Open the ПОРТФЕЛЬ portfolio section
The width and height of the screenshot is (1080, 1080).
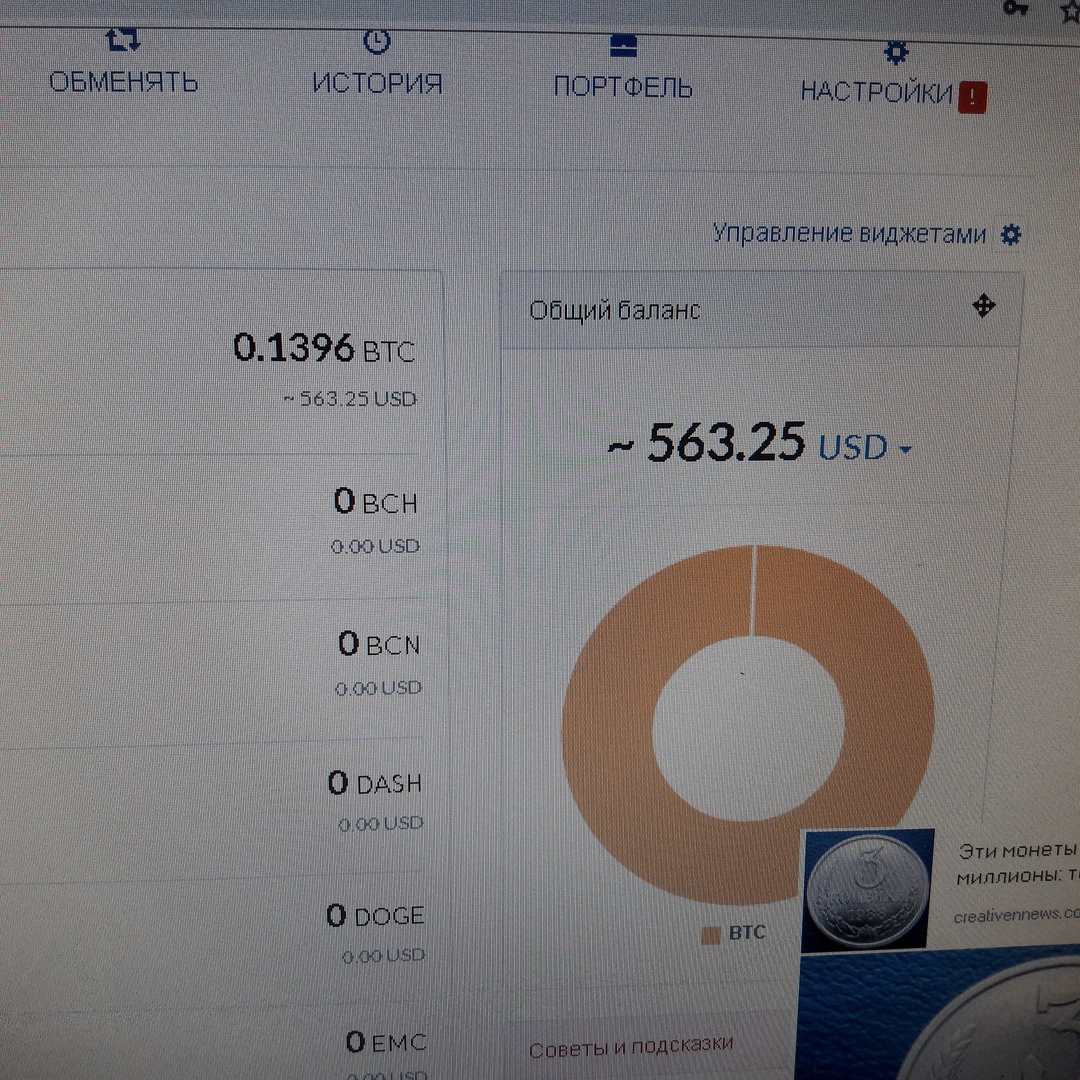[623, 87]
